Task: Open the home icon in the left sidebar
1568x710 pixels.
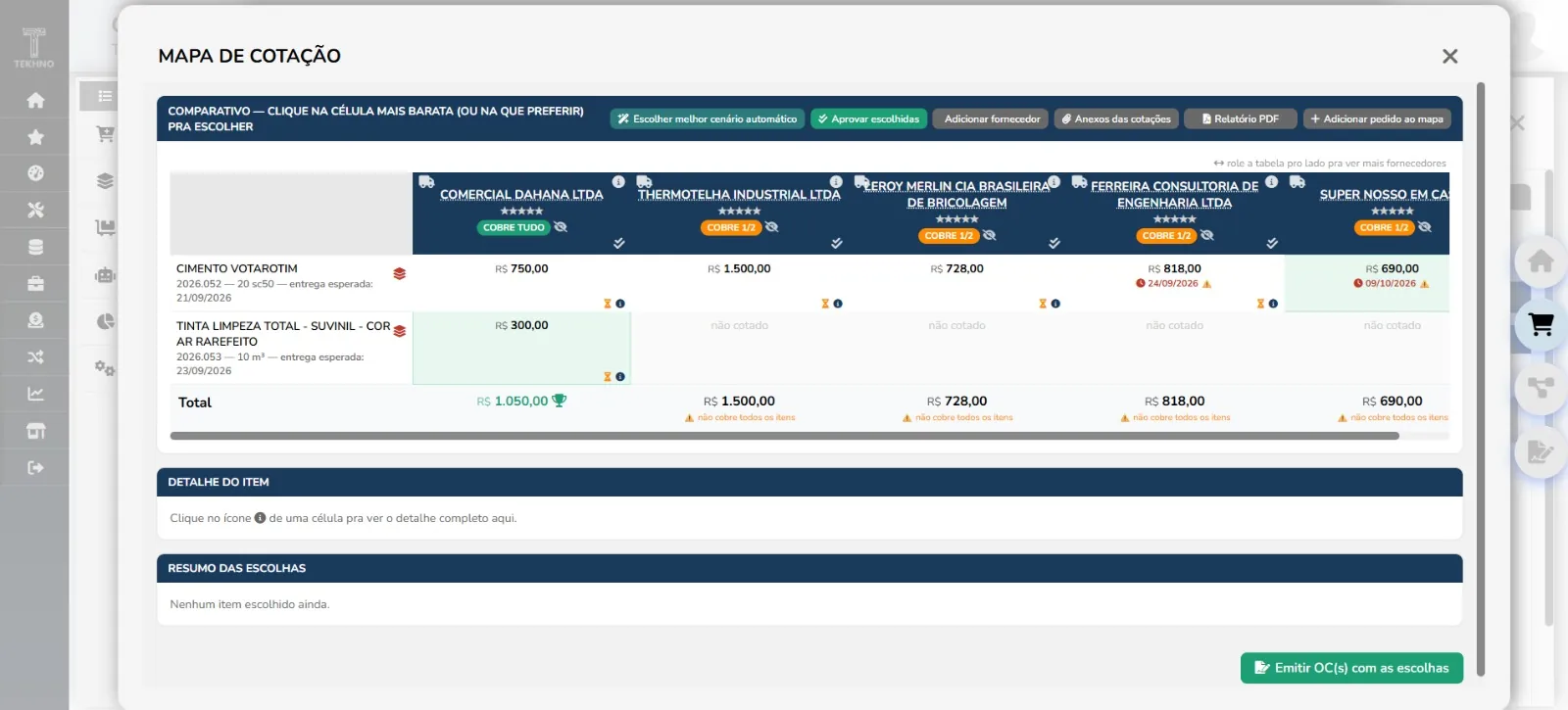Action: (35, 100)
